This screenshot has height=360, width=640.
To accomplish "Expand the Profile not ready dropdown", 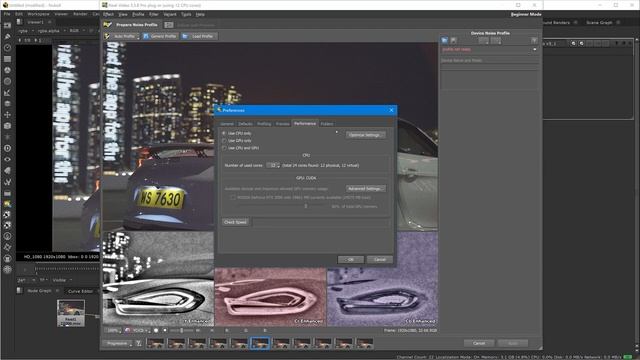I will [x=535, y=49].
